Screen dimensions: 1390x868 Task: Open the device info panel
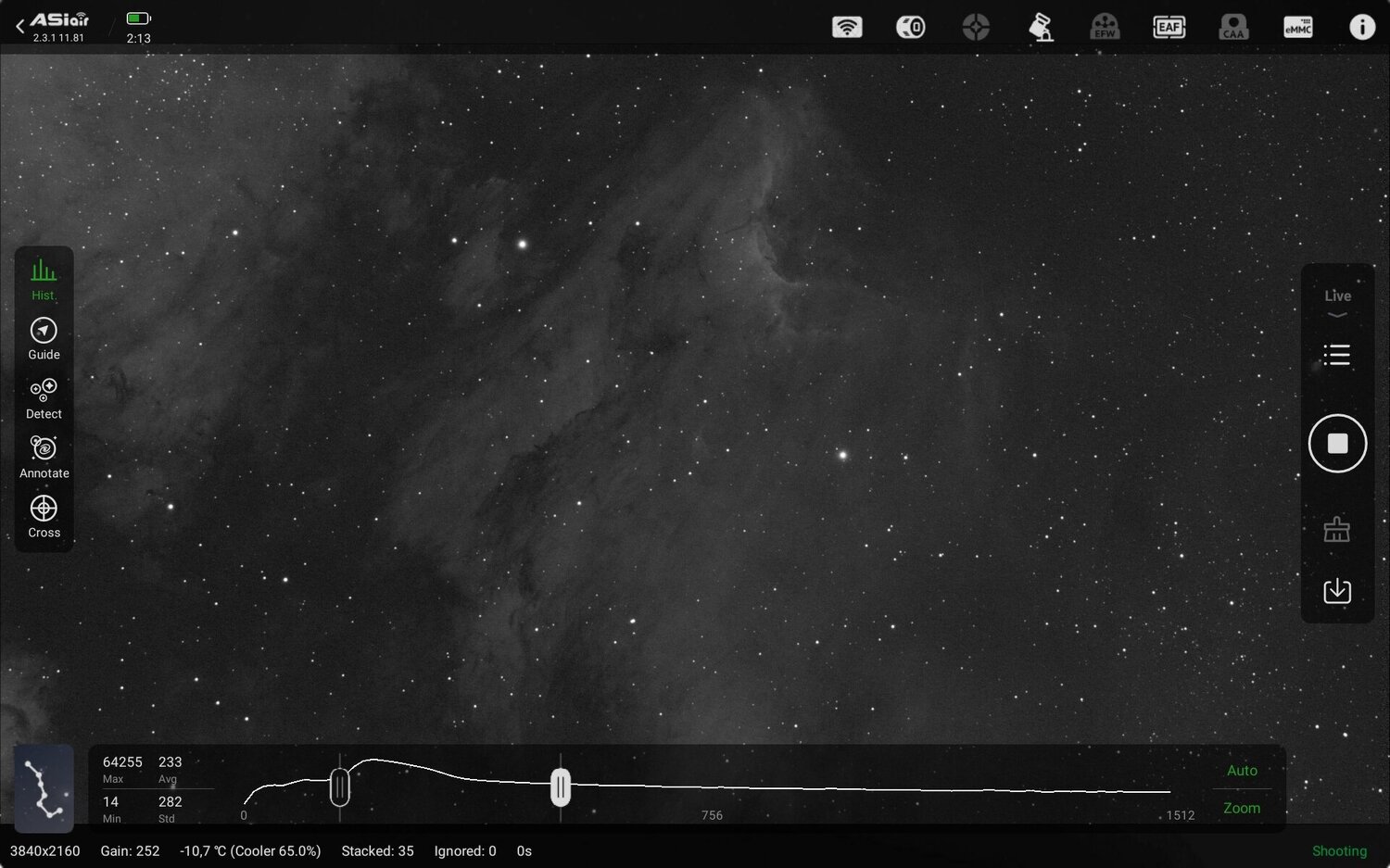1362,26
